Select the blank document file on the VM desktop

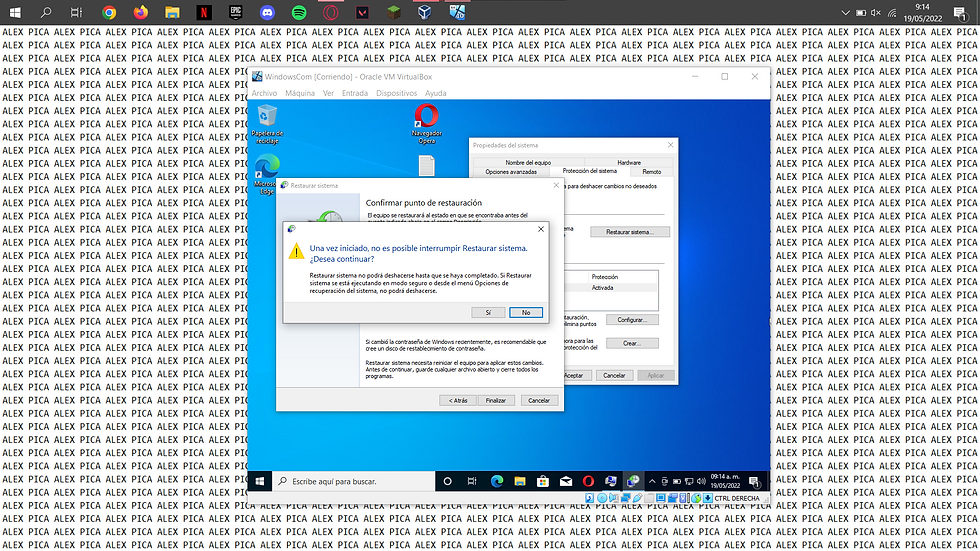click(426, 166)
